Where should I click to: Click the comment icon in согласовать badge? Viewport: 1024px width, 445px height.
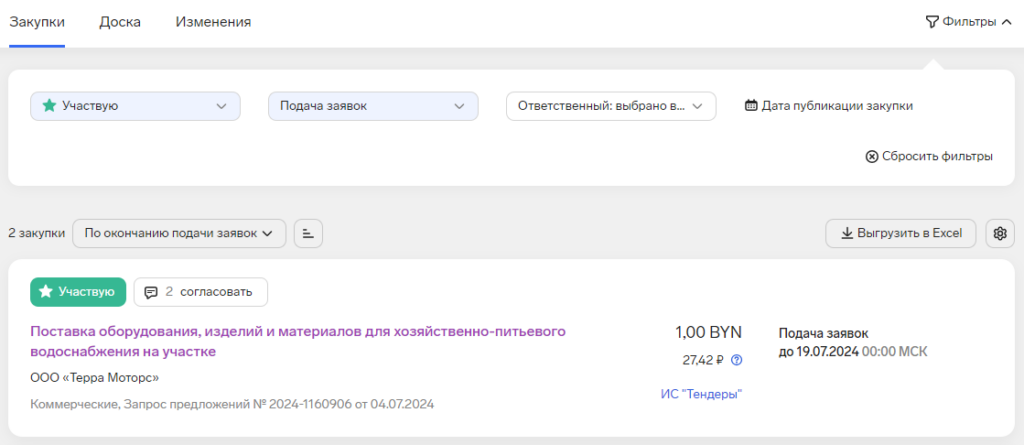[x=151, y=292]
